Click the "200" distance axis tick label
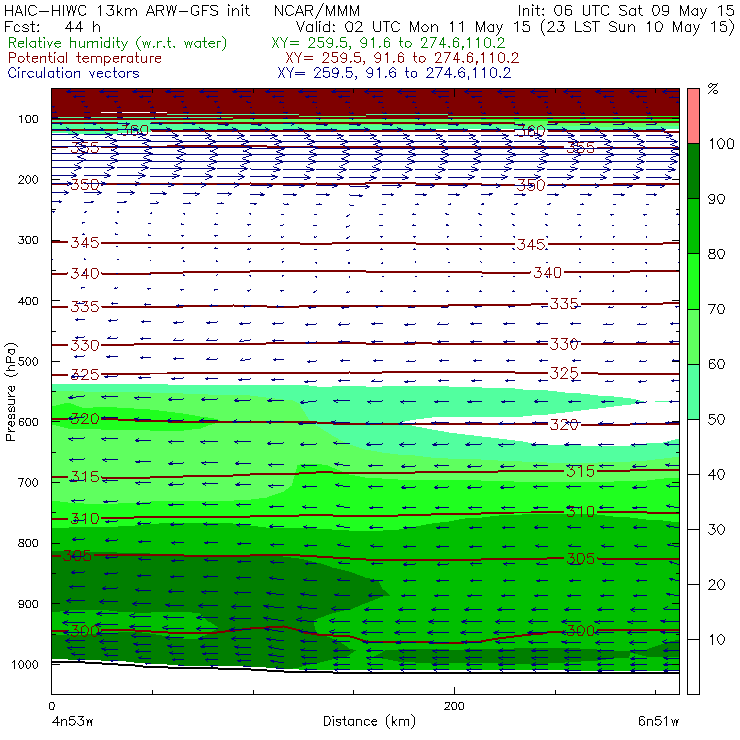The image size is (740, 740). click(x=454, y=706)
